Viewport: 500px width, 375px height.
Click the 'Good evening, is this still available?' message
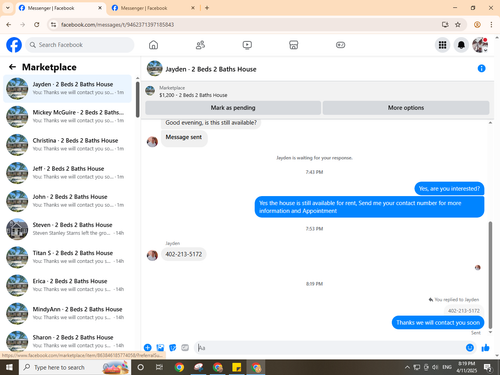(211, 123)
